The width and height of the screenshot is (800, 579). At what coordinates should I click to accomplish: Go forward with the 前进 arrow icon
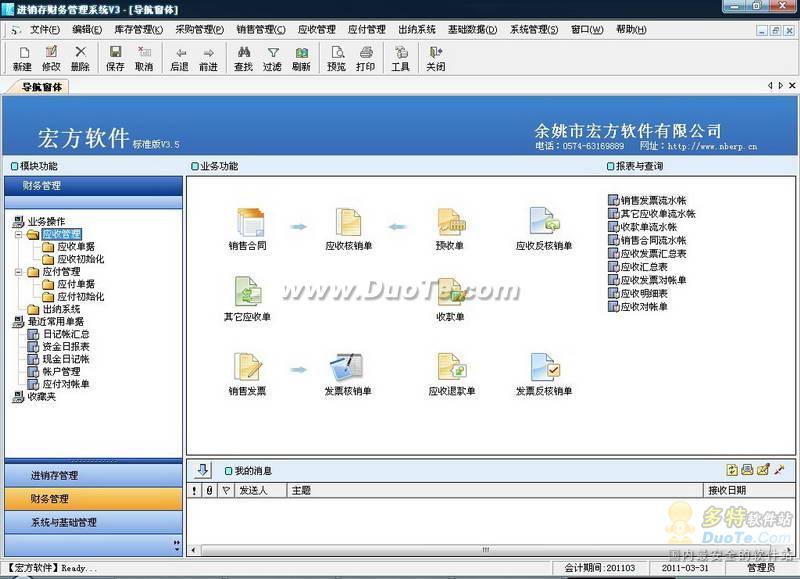pyautogui.click(x=208, y=58)
